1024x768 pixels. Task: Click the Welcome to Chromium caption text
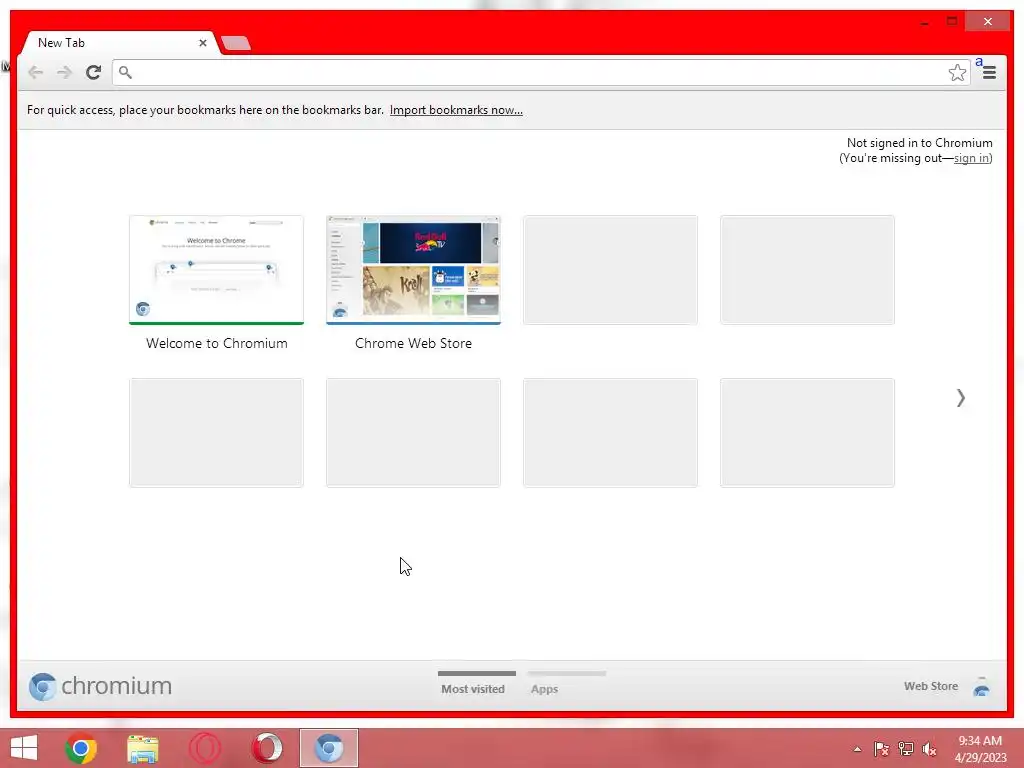(217, 344)
